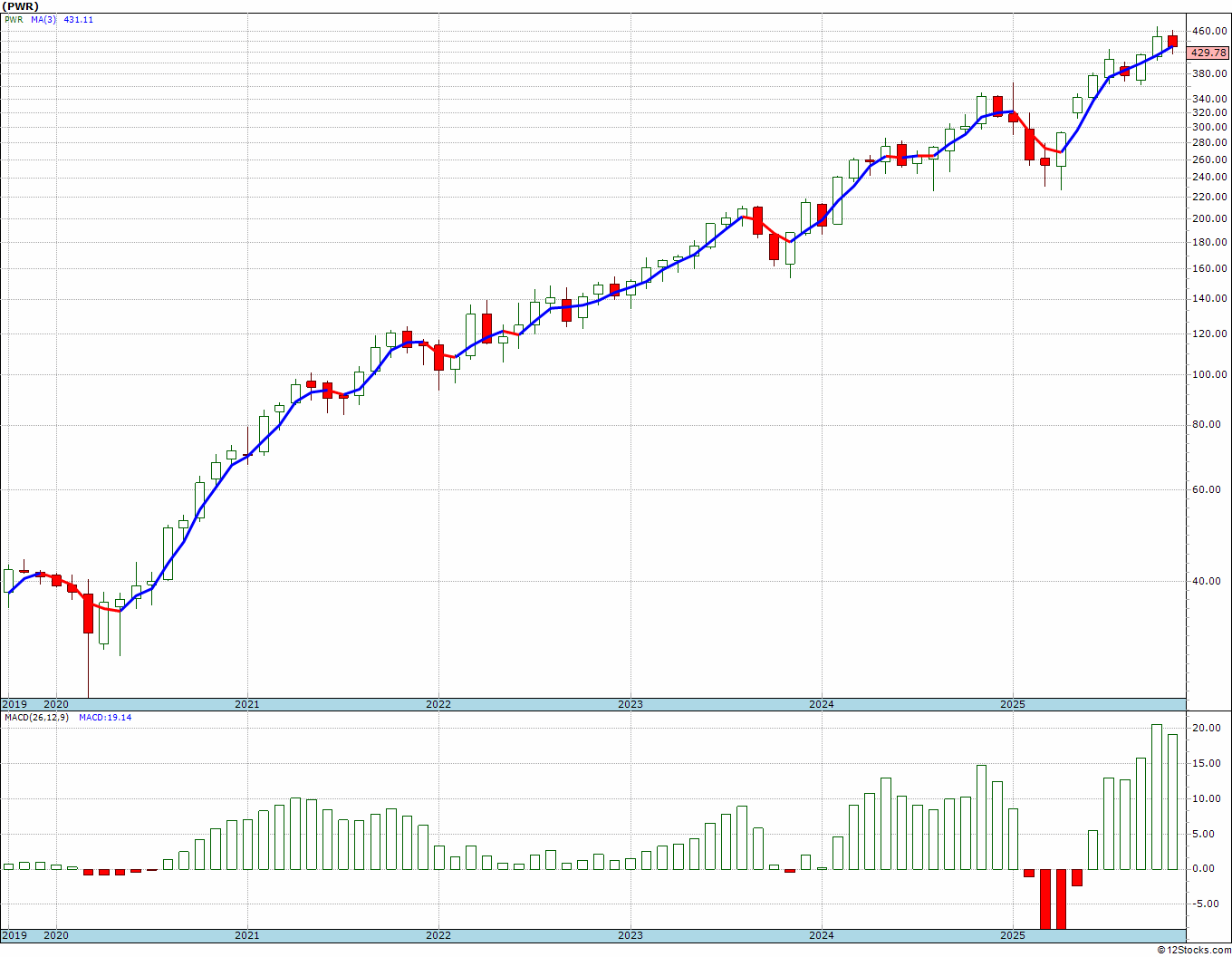Select the 460.00 price axis label
The width and height of the screenshot is (1232, 957).
[x=1210, y=32]
